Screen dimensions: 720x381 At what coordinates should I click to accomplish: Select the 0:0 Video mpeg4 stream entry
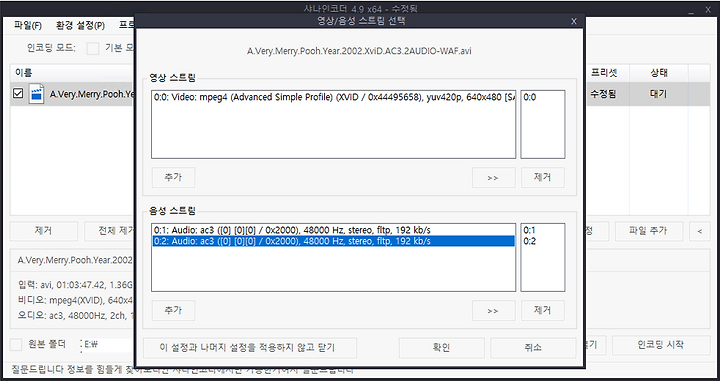click(x=334, y=97)
